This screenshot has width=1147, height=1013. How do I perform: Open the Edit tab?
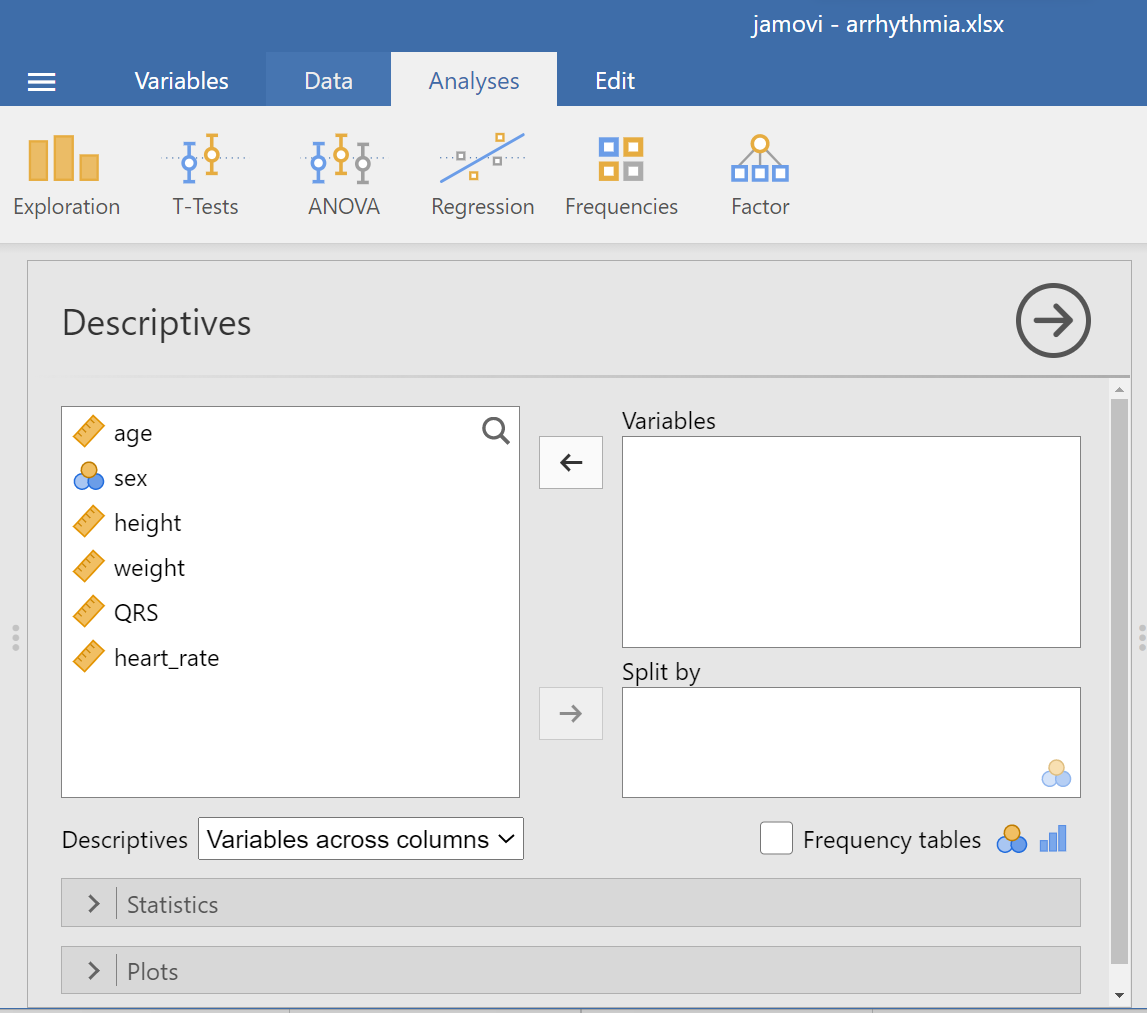(614, 81)
